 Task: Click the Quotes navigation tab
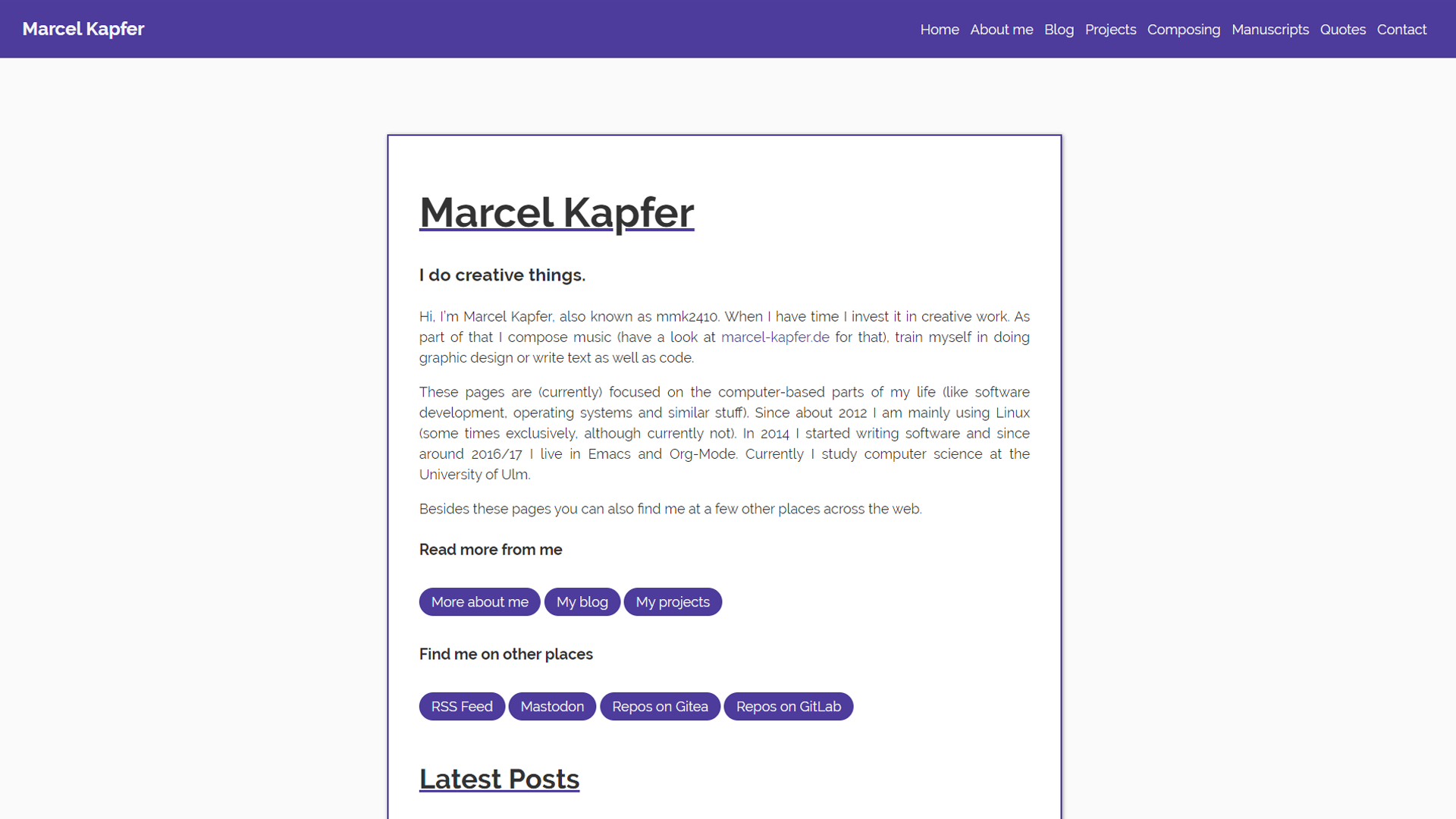1343,28
